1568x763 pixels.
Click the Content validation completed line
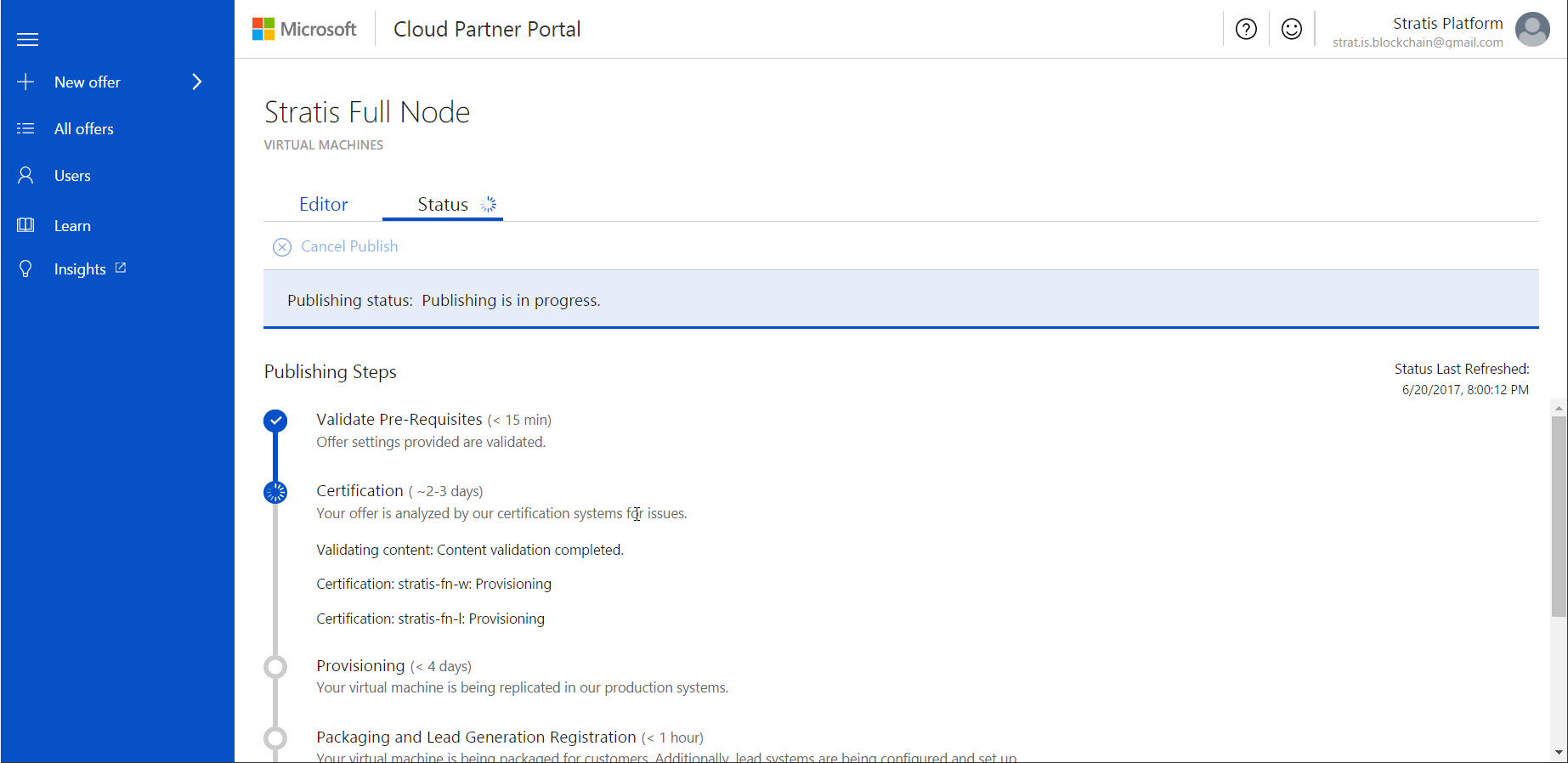point(470,550)
